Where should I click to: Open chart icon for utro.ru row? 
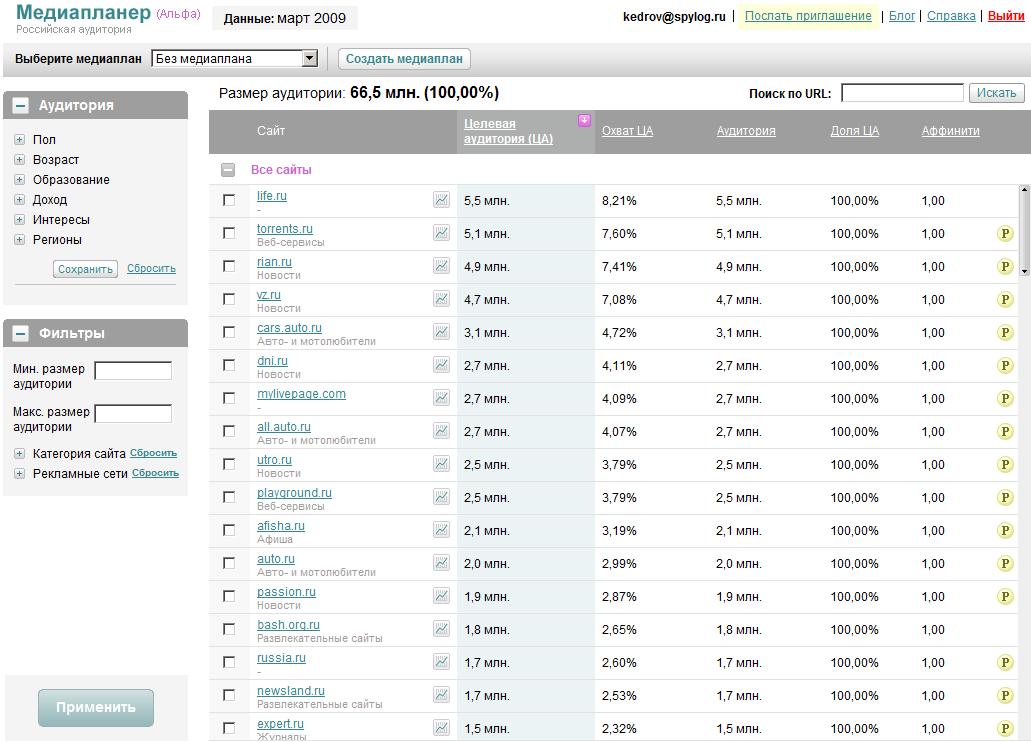pos(441,463)
